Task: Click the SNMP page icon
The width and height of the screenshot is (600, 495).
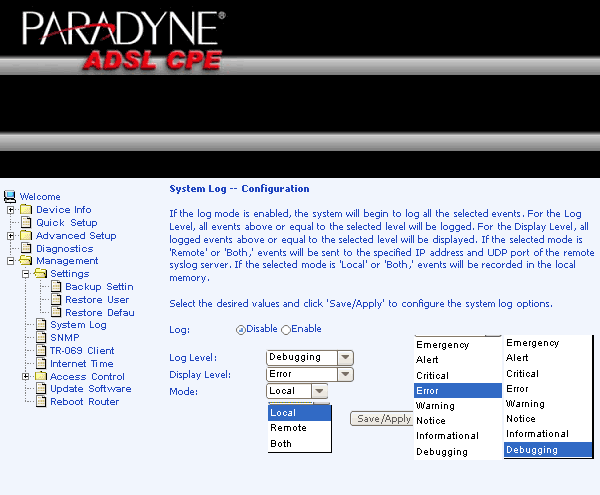Action: click(x=41, y=337)
